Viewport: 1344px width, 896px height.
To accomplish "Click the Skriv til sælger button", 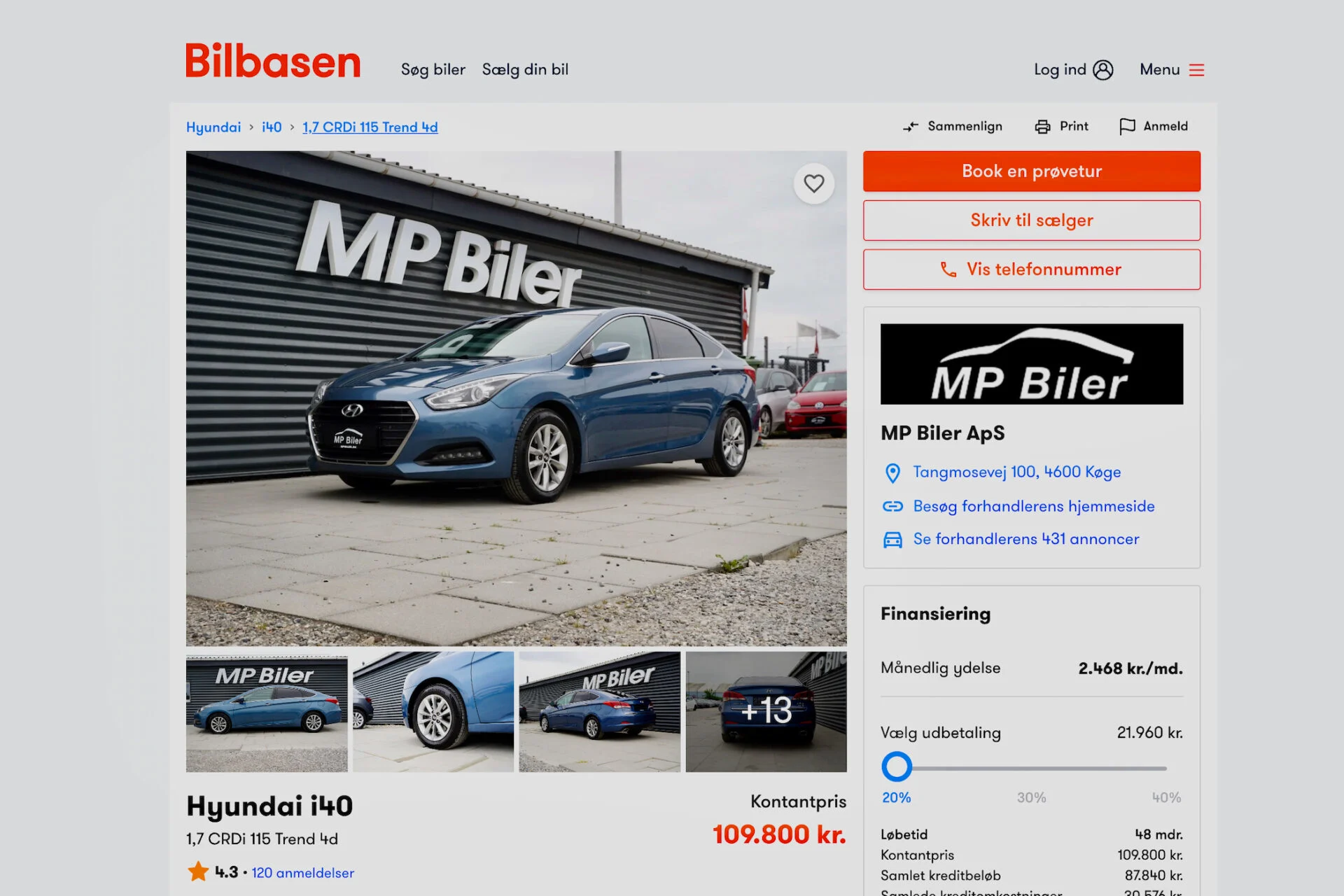I will click(1031, 220).
